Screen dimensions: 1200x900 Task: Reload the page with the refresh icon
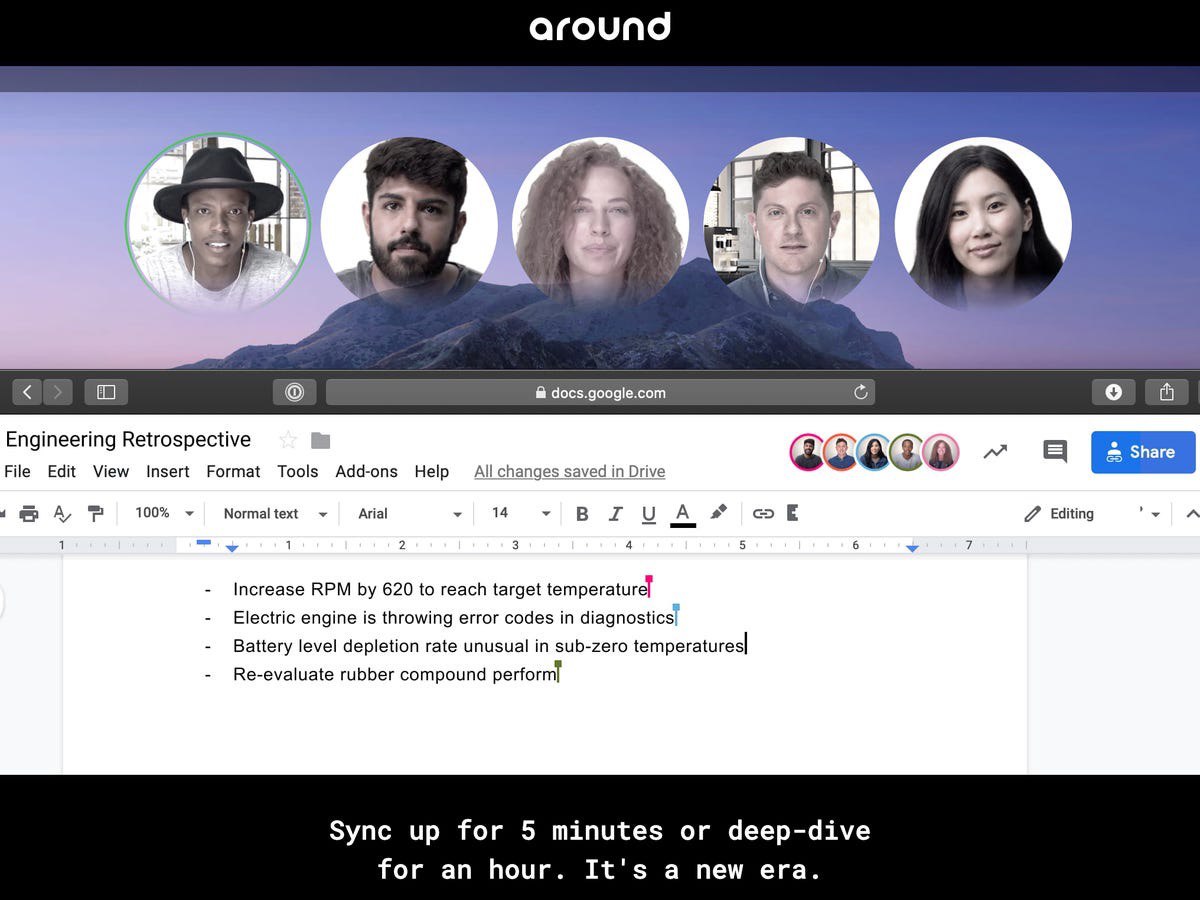860,392
